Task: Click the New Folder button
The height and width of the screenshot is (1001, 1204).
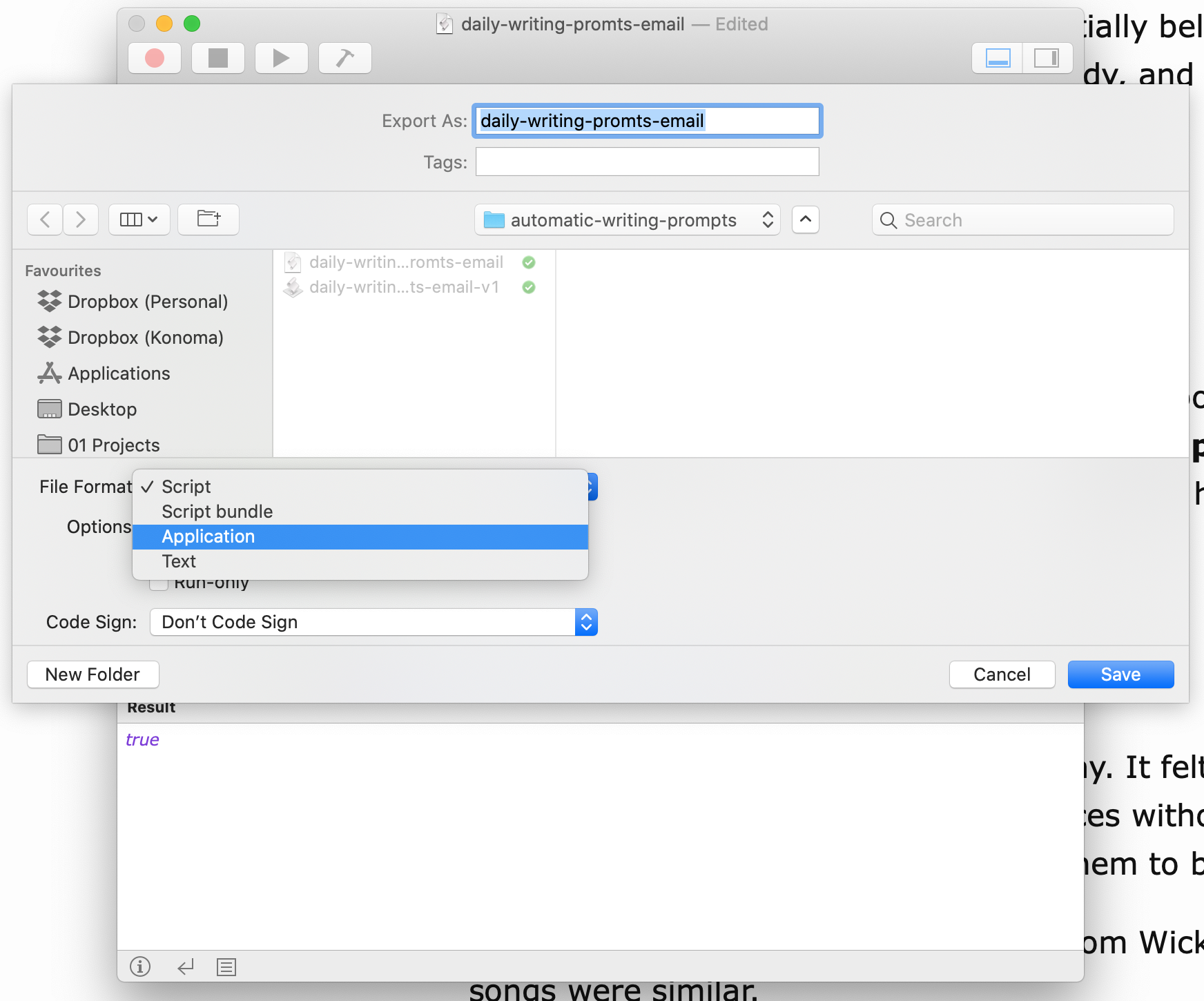Action: [93, 674]
